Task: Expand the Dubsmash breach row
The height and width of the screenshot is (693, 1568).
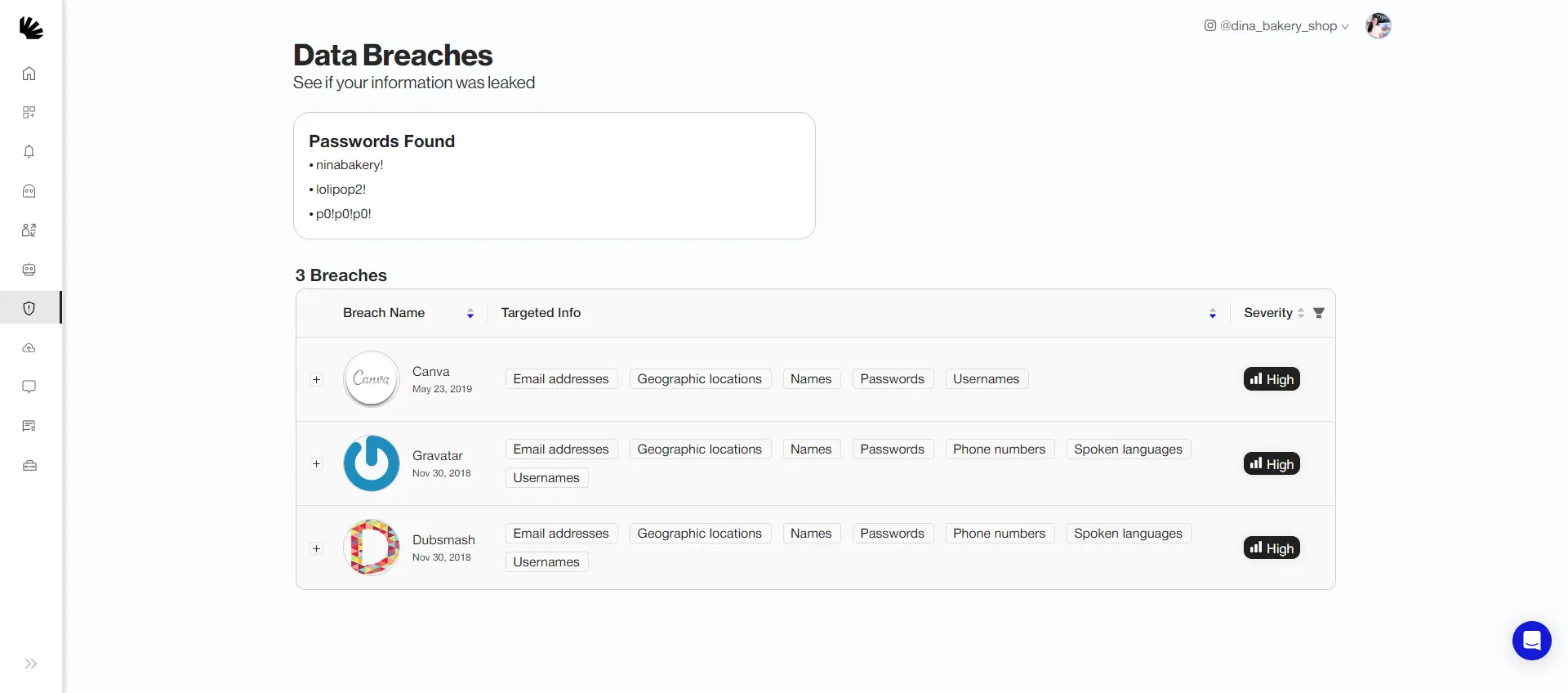Action: [x=317, y=548]
